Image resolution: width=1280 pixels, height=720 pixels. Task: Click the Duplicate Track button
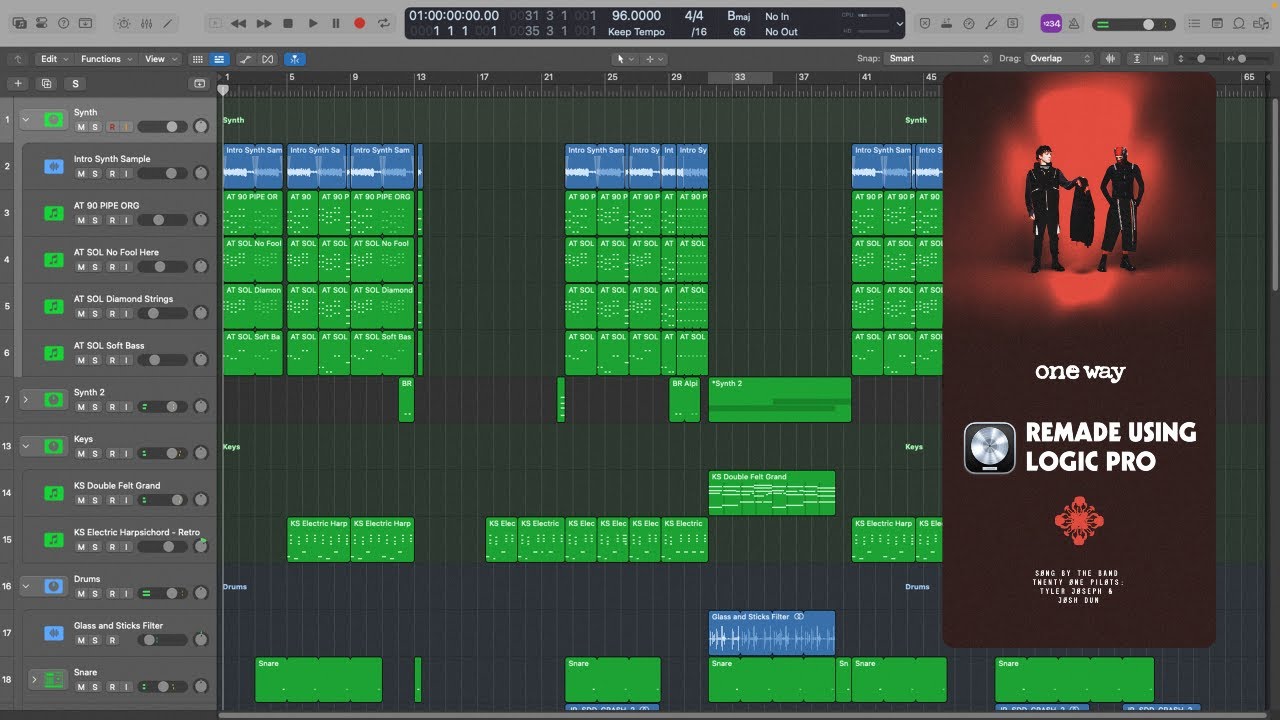[x=46, y=84]
